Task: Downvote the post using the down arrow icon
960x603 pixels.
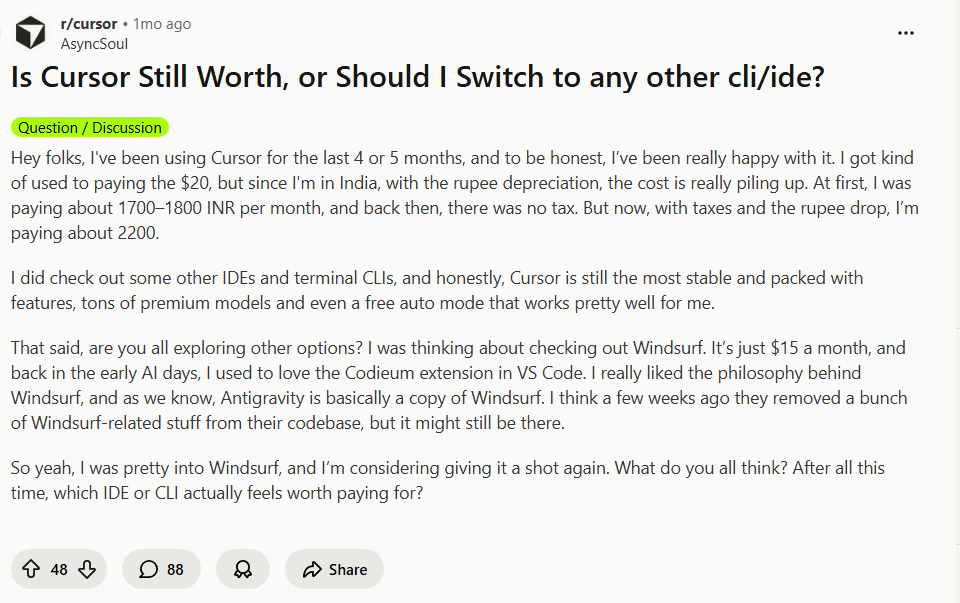Action: (x=87, y=569)
